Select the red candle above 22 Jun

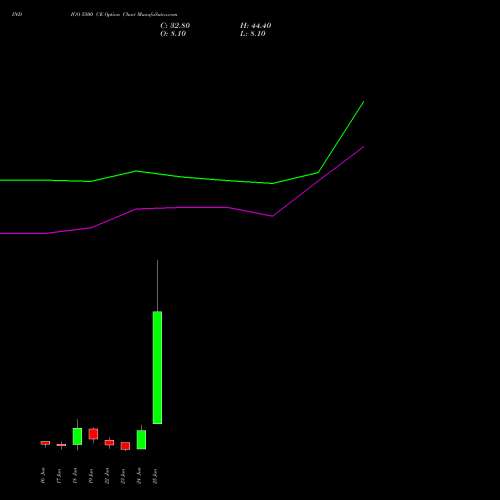click(109, 442)
